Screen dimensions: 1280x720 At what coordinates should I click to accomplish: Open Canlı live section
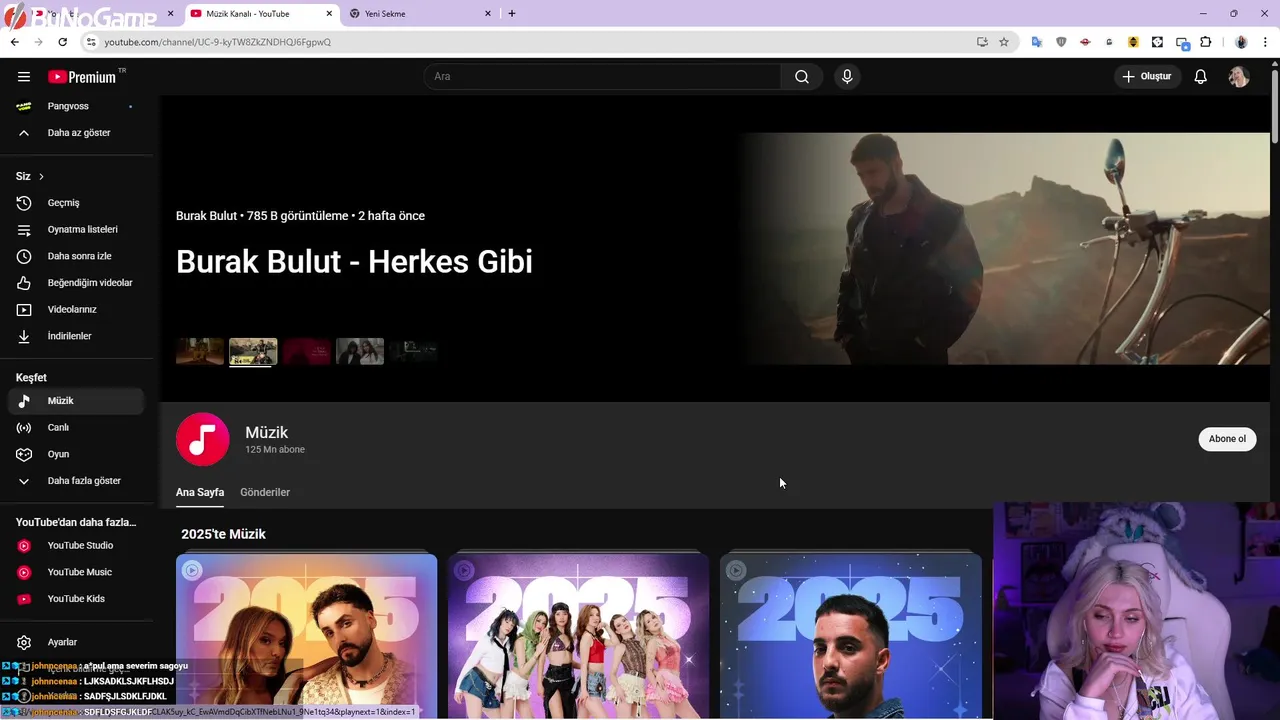pyautogui.click(x=76, y=428)
